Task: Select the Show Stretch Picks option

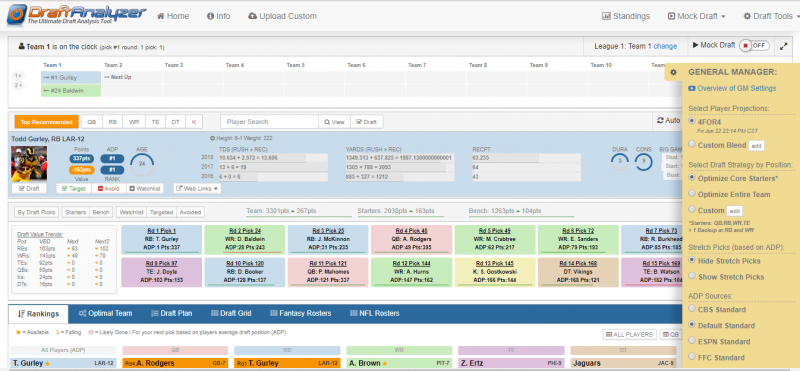Action: click(x=692, y=276)
